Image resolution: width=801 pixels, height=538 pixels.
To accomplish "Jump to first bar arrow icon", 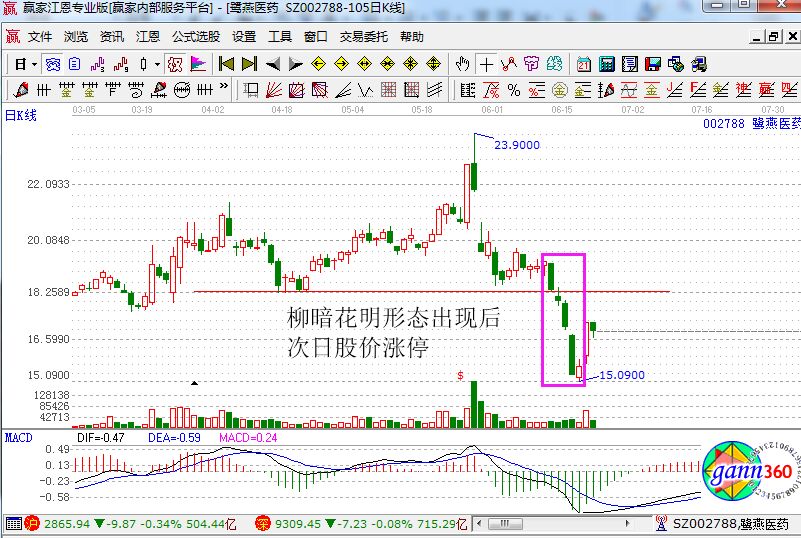I will 226,64.
